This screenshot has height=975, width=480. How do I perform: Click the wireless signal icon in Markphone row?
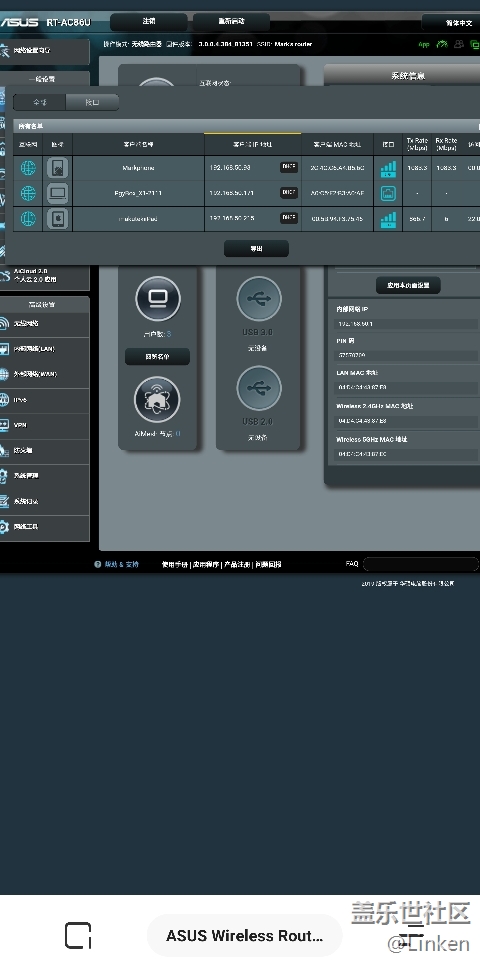coord(388,169)
